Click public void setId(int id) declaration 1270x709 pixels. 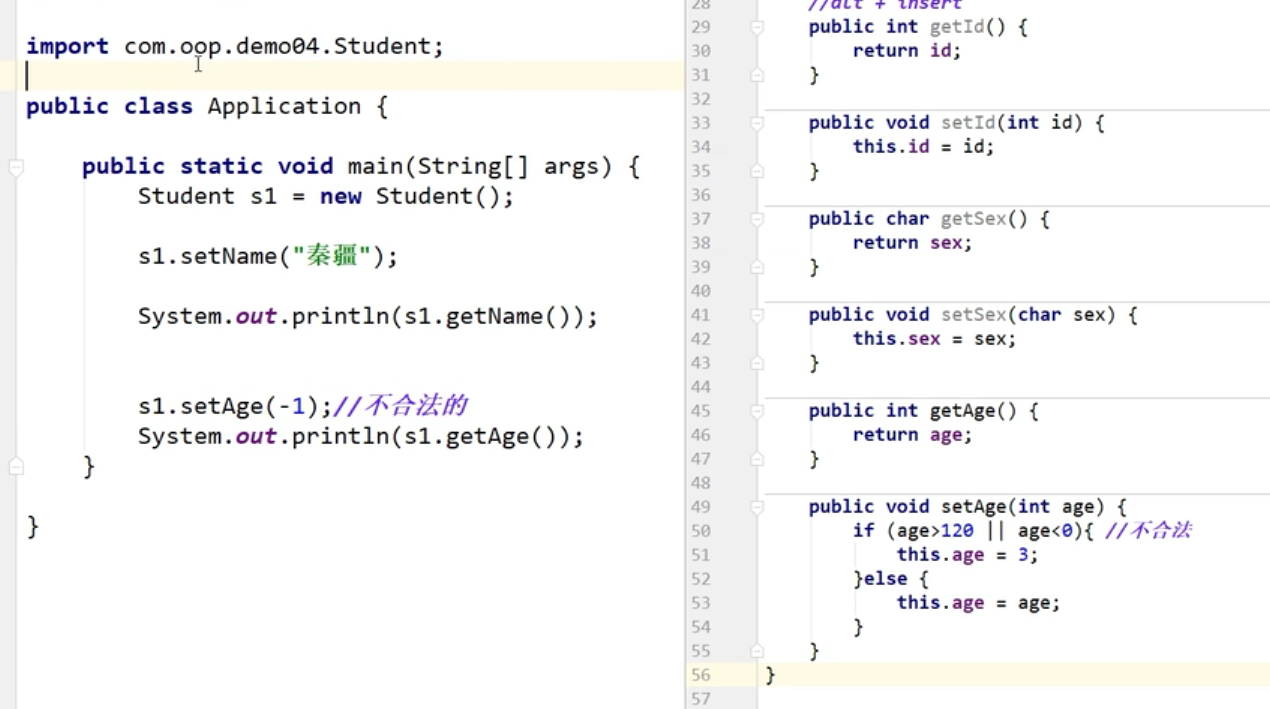[956, 123]
